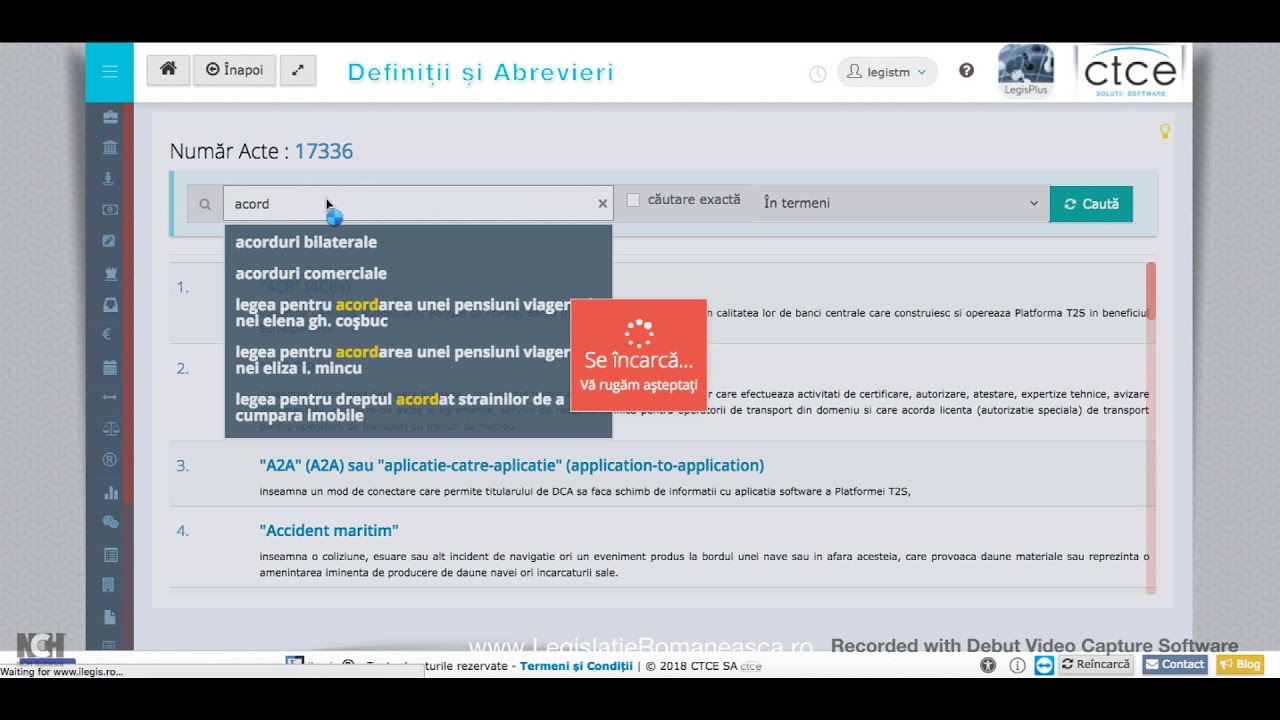Select suggestion 'acorduri comerciale'
The image size is (1280, 720).
pos(311,273)
